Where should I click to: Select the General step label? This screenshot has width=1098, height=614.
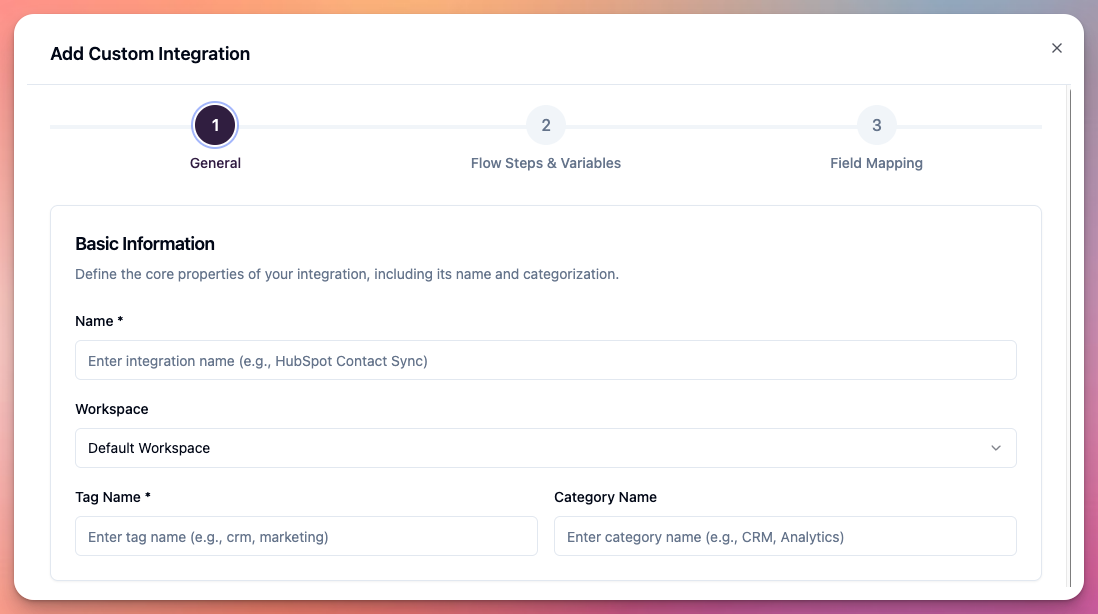pyautogui.click(x=215, y=162)
